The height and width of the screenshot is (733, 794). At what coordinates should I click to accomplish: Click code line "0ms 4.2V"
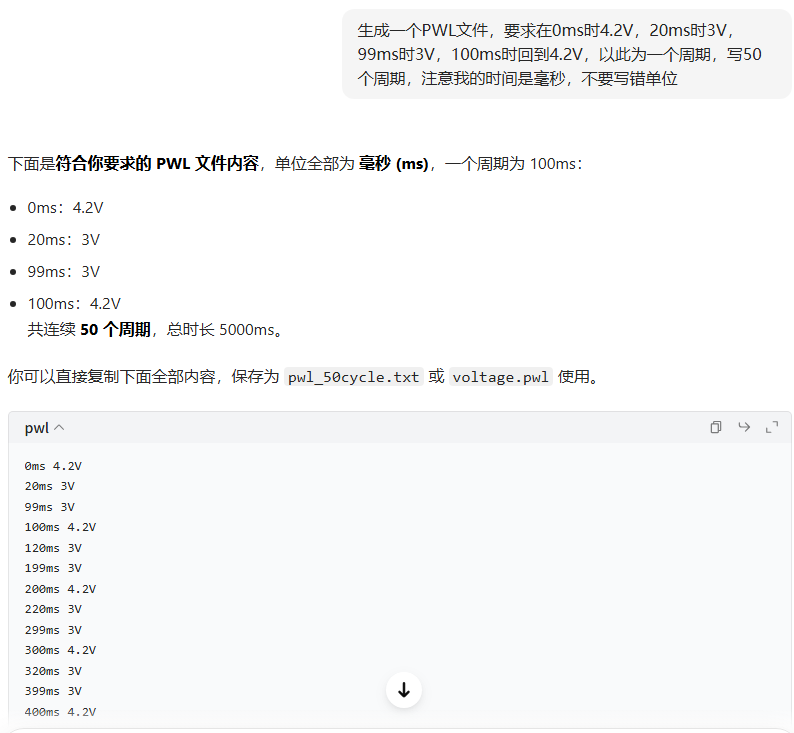[53, 466]
